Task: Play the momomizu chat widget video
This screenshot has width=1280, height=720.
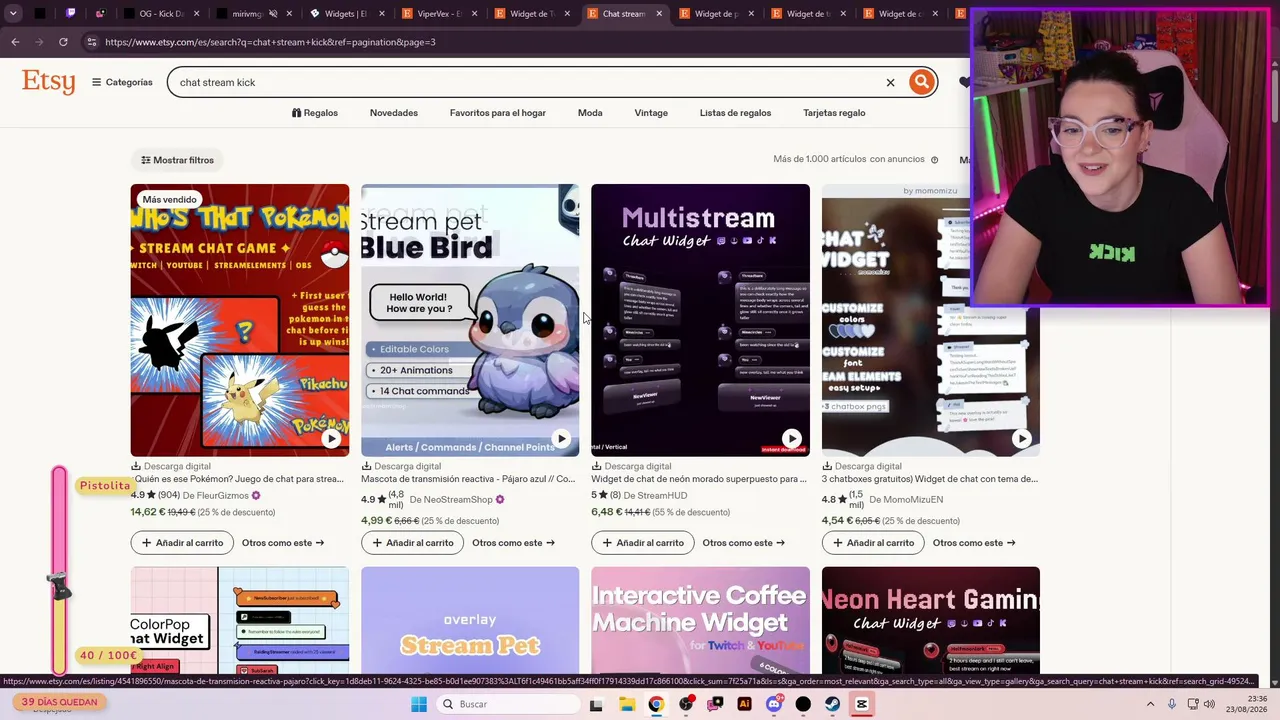Action: [x=1021, y=438]
